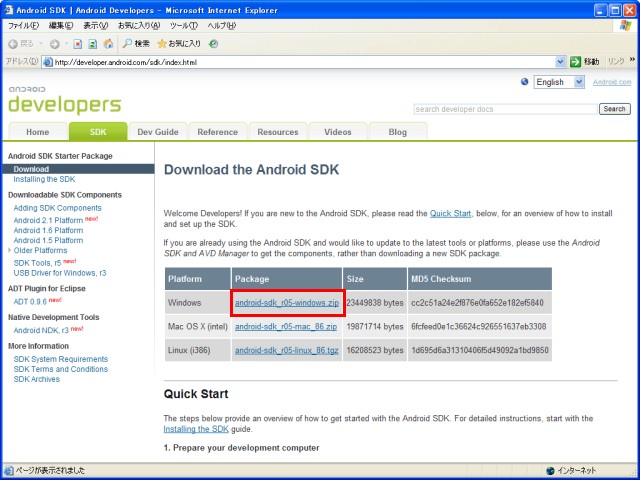Expand the Older Platforms tree arrow

pos(9,250)
